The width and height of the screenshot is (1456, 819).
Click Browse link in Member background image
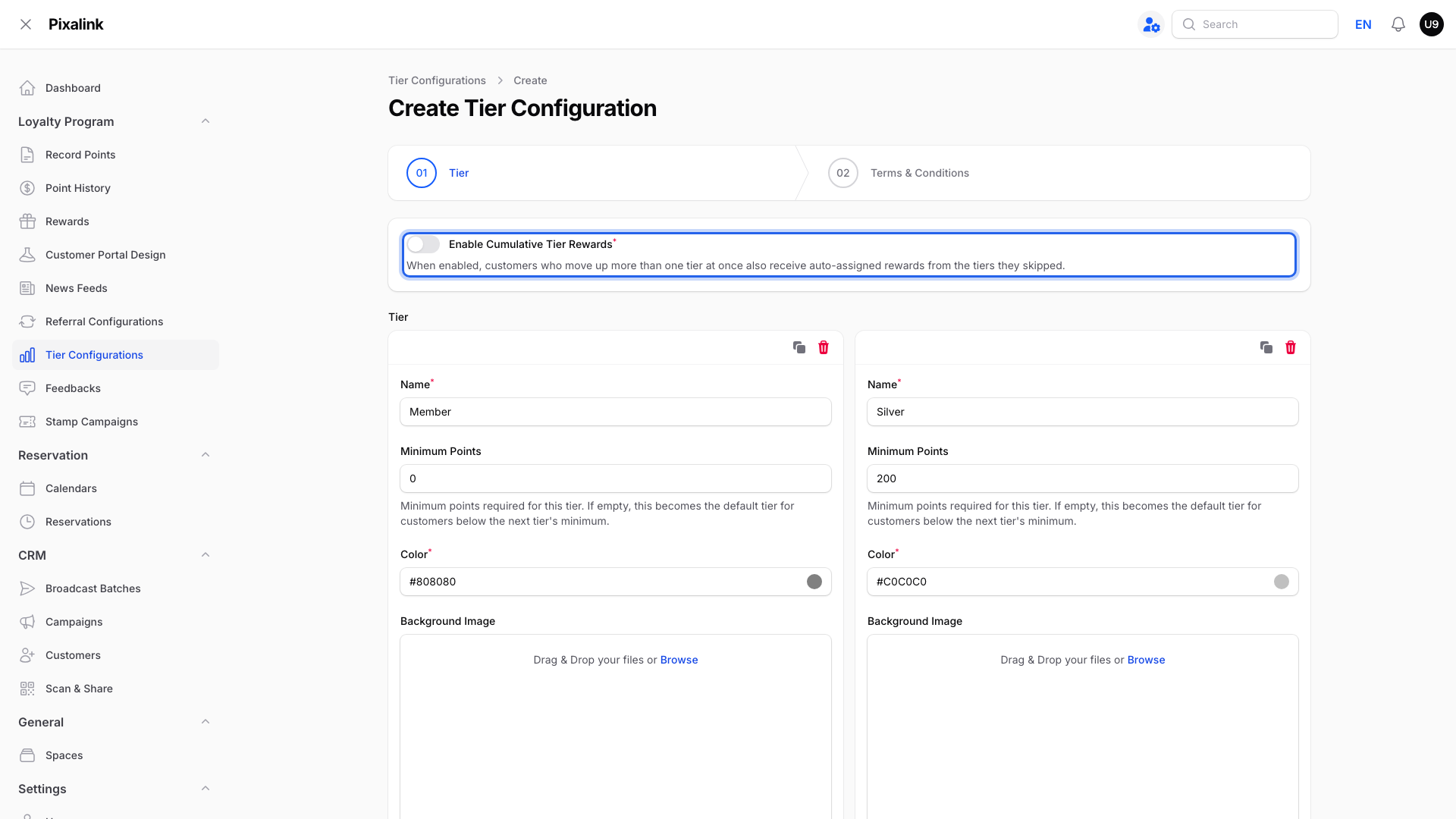tap(679, 660)
